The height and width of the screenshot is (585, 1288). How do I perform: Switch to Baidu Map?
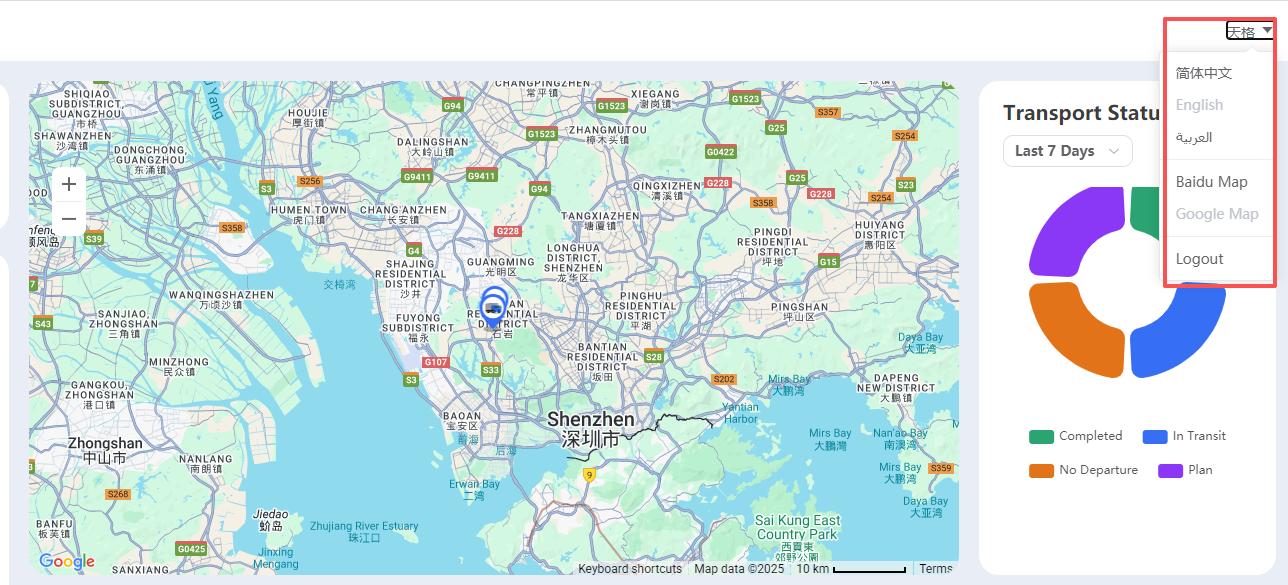pos(1211,182)
